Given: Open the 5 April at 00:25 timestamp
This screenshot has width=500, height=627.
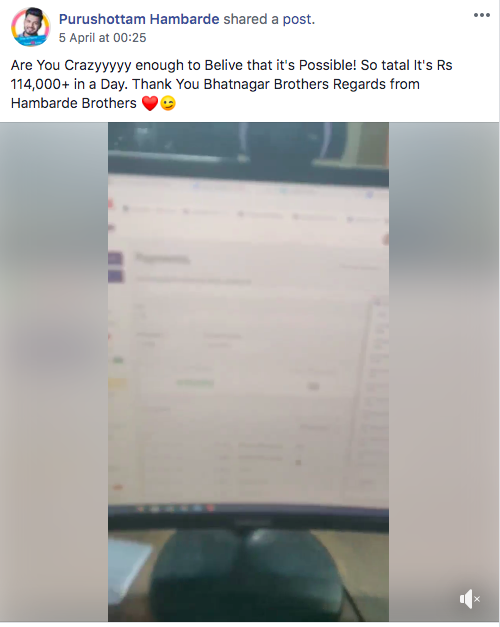Looking at the screenshot, I should click(x=102, y=38).
